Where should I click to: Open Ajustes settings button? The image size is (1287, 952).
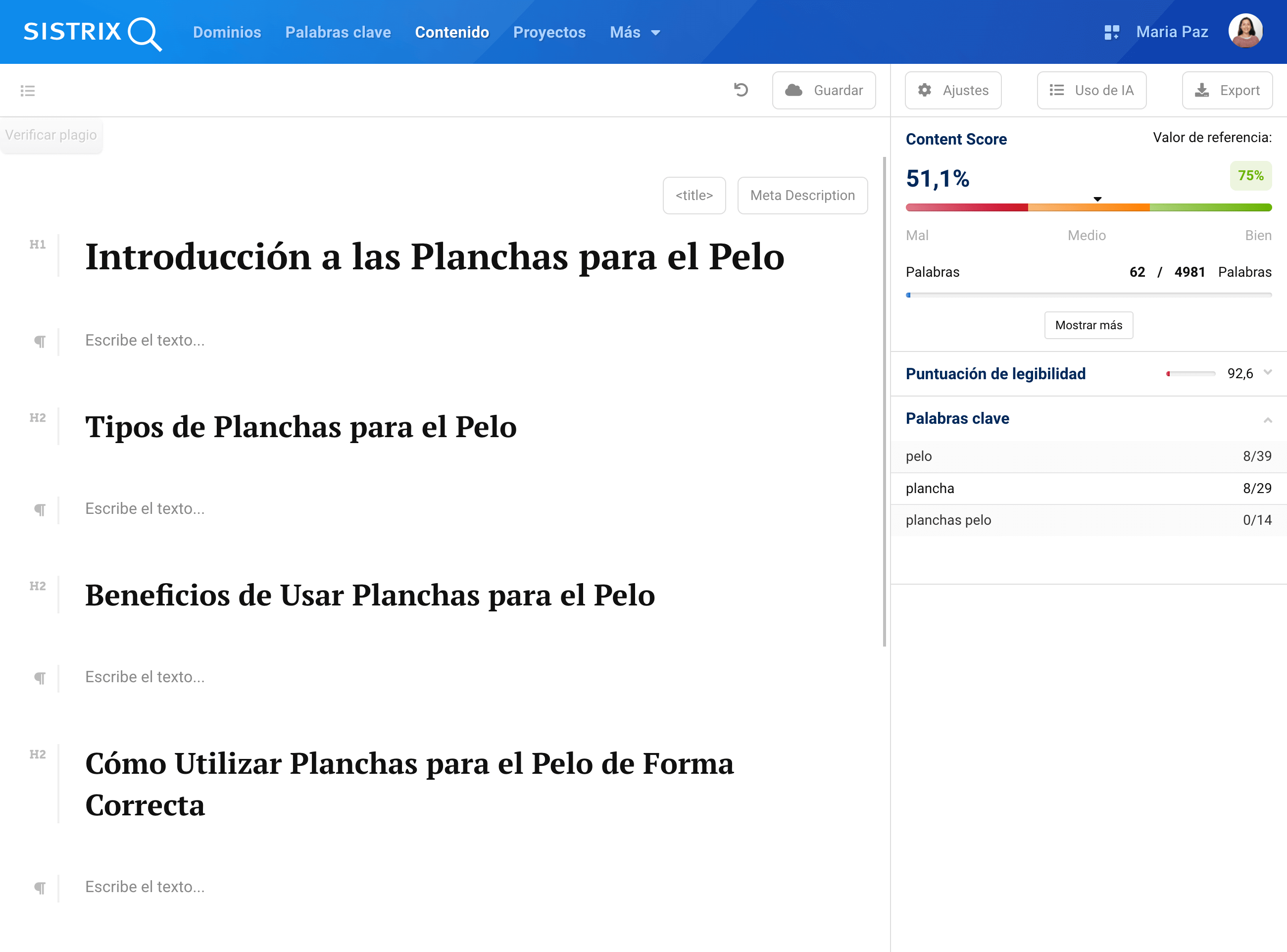click(x=953, y=91)
